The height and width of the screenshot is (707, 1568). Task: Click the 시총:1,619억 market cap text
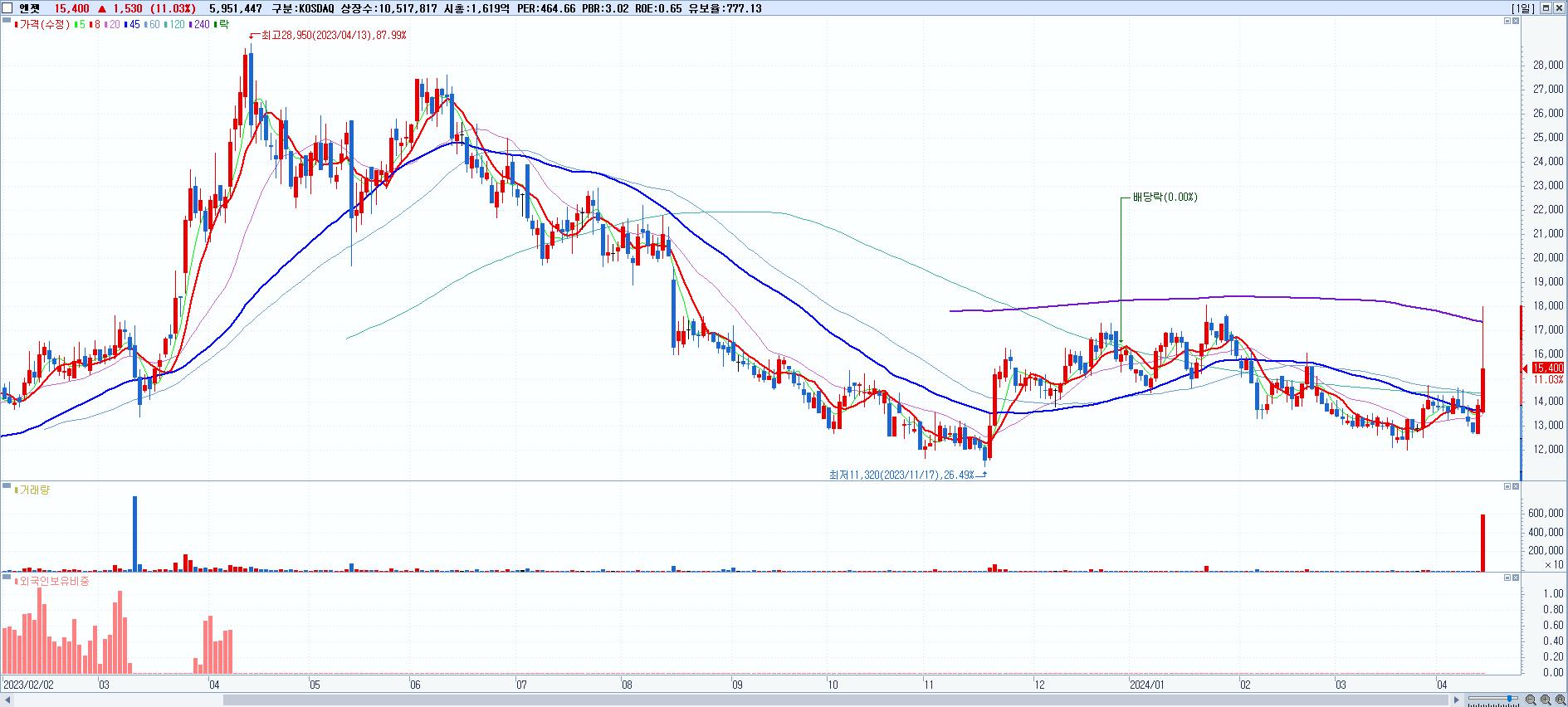point(477,8)
